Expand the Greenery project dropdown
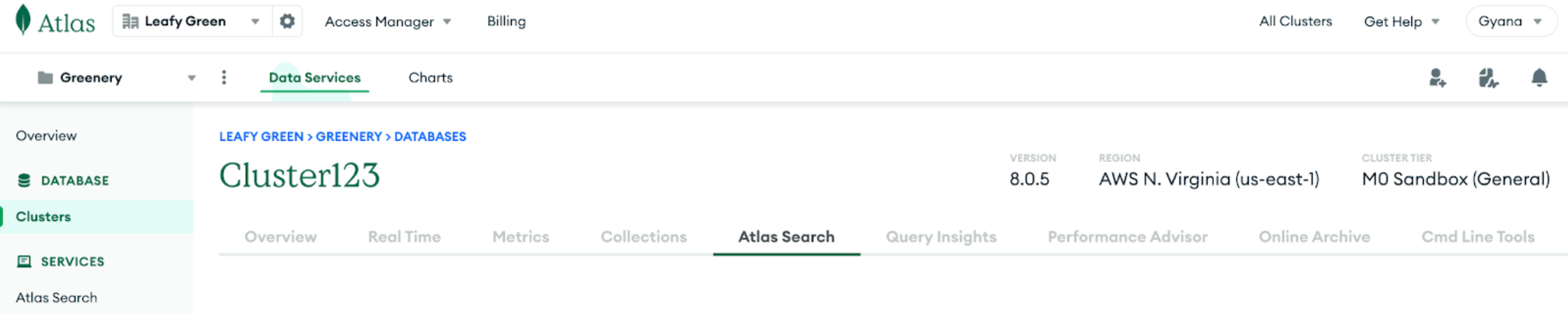The image size is (1568, 314). [x=191, y=78]
